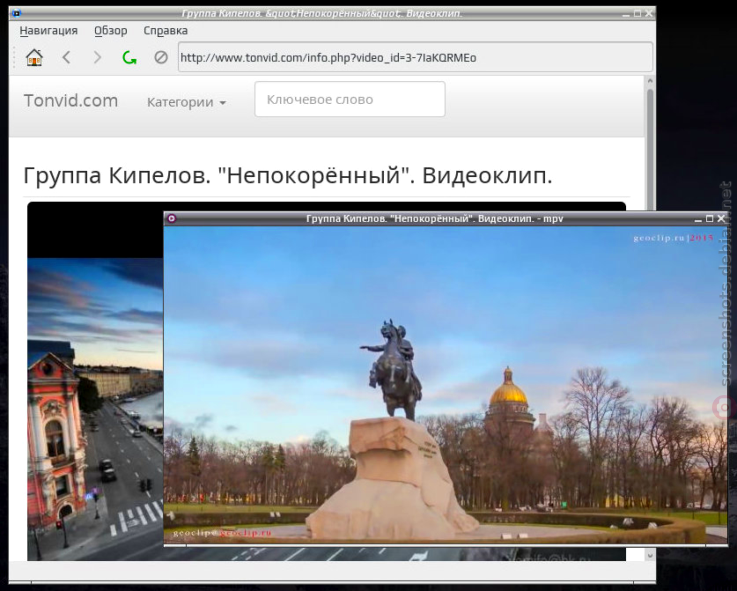Open the Обзор menu
737x591 pixels.
point(110,31)
